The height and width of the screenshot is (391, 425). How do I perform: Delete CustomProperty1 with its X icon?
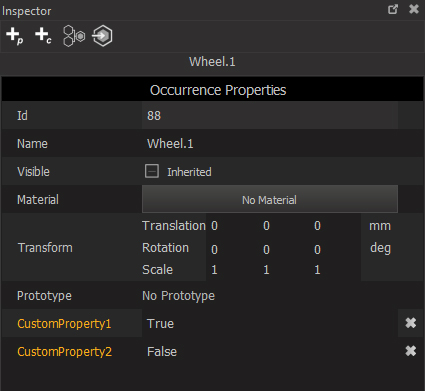click(411, 323)
